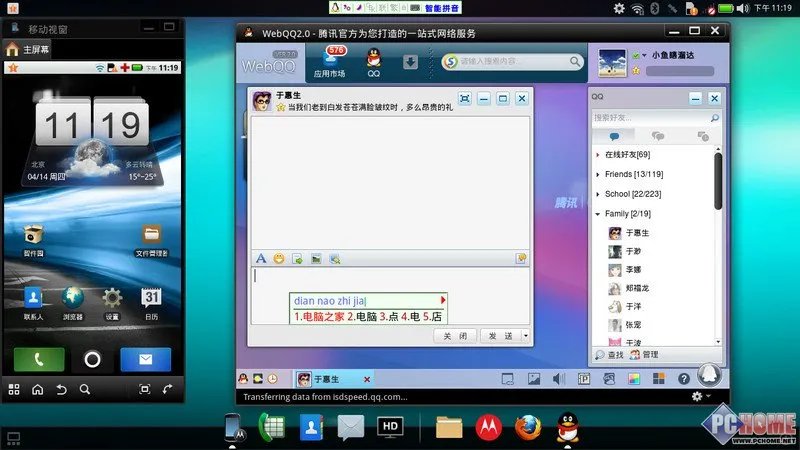The width and height of the screenshot is (800, 450).
Task: Open the send button dropdown arrow
Action: point(526,336)
